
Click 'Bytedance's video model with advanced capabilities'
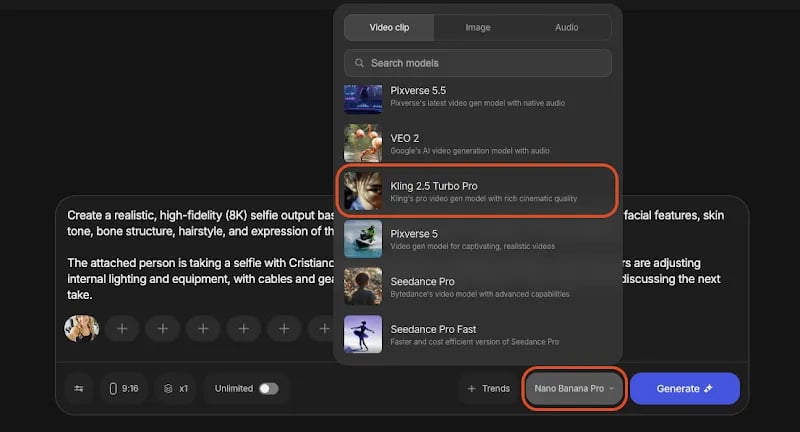click(480, 294)
